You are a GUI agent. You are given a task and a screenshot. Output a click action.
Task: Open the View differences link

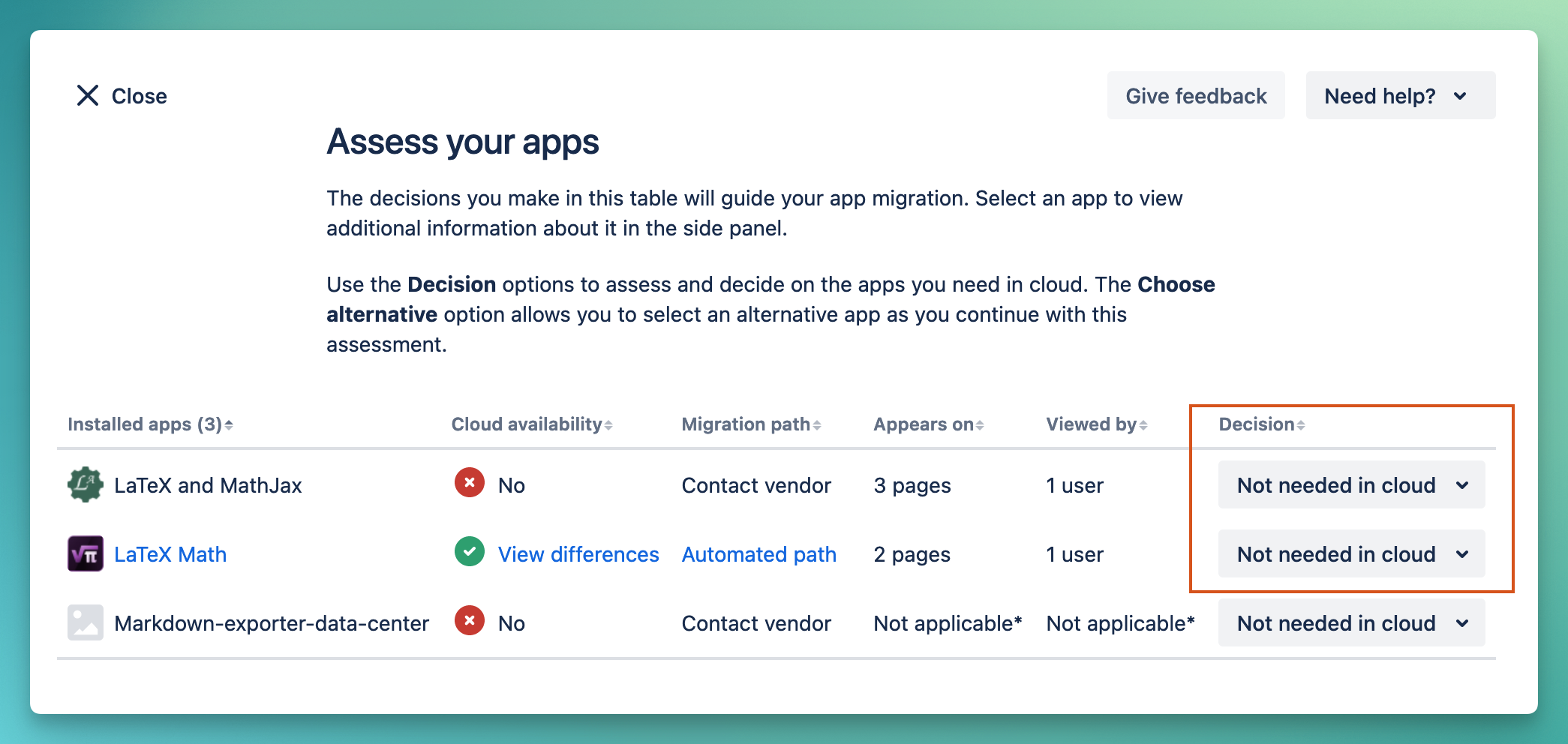[x=578, y=553]
